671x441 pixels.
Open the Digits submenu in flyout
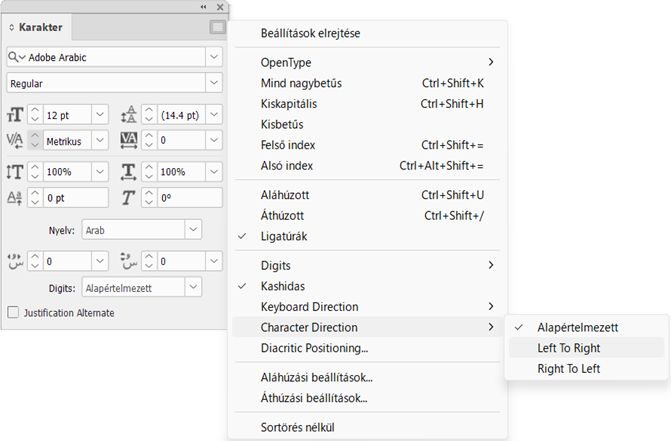(x=367, y=266)
